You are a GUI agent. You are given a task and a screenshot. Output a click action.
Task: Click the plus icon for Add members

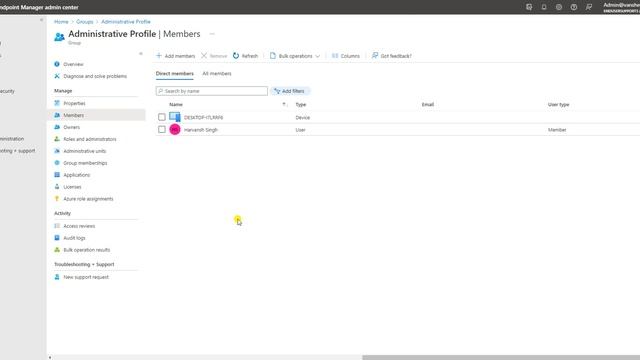[159, 56]
